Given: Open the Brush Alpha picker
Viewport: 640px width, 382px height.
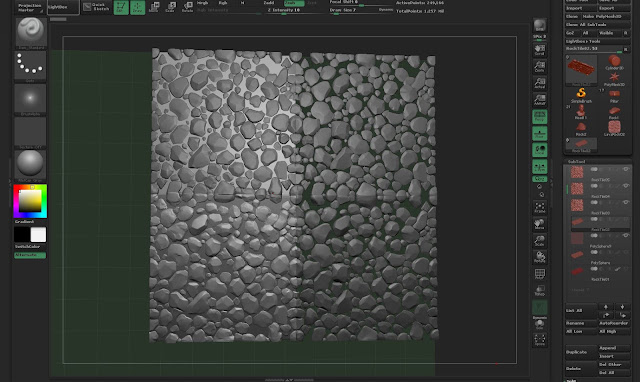Looking at the screenshot, I should pos(30,100).
